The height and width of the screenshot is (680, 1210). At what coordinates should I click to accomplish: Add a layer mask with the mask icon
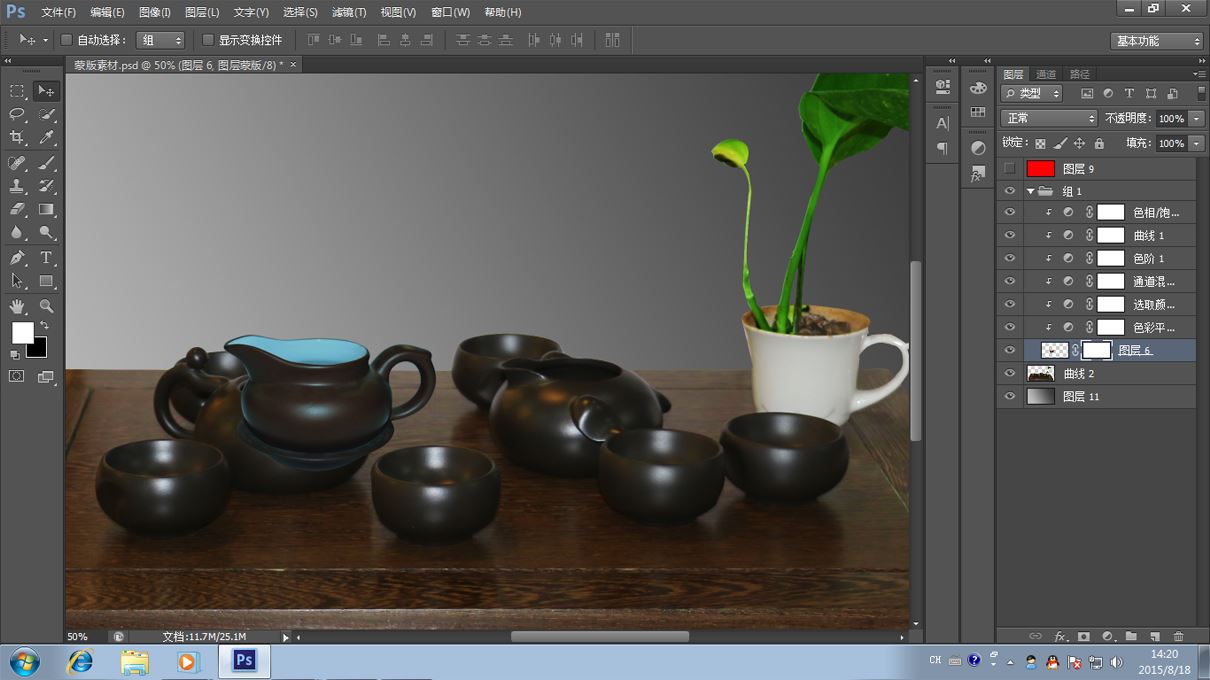[x=1083, y=636]
